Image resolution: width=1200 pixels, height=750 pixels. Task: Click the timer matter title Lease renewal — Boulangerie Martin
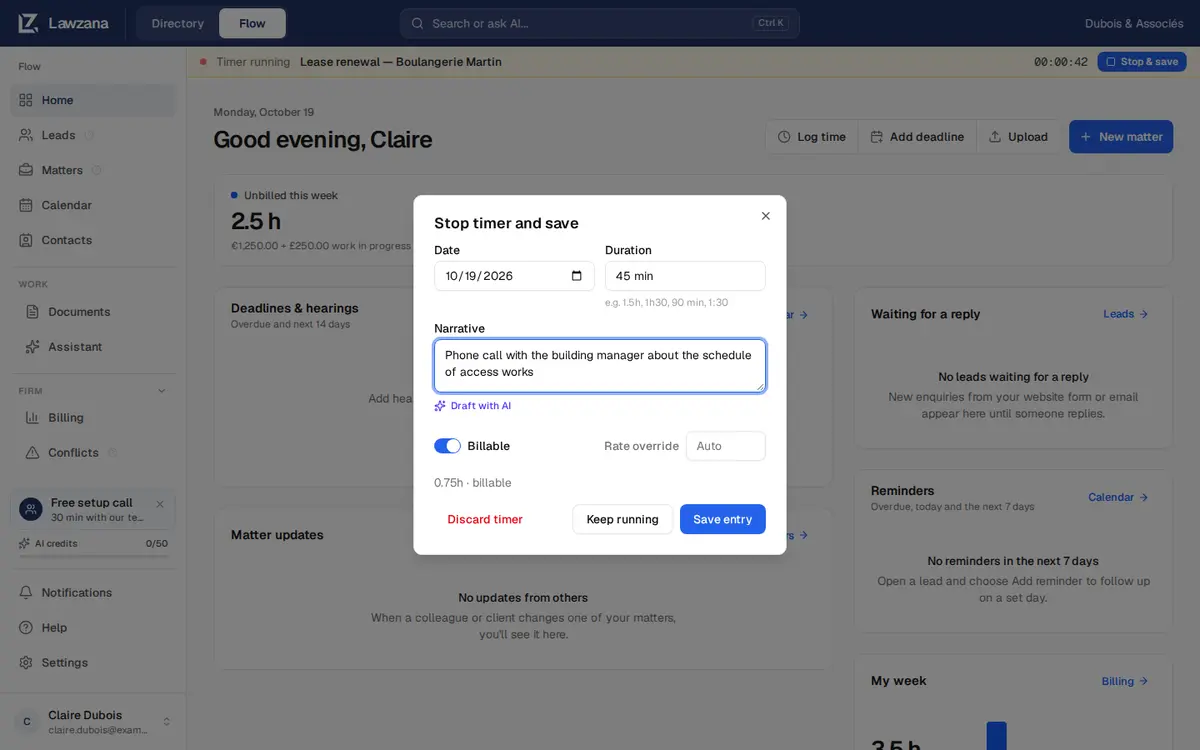click(401, 62)
